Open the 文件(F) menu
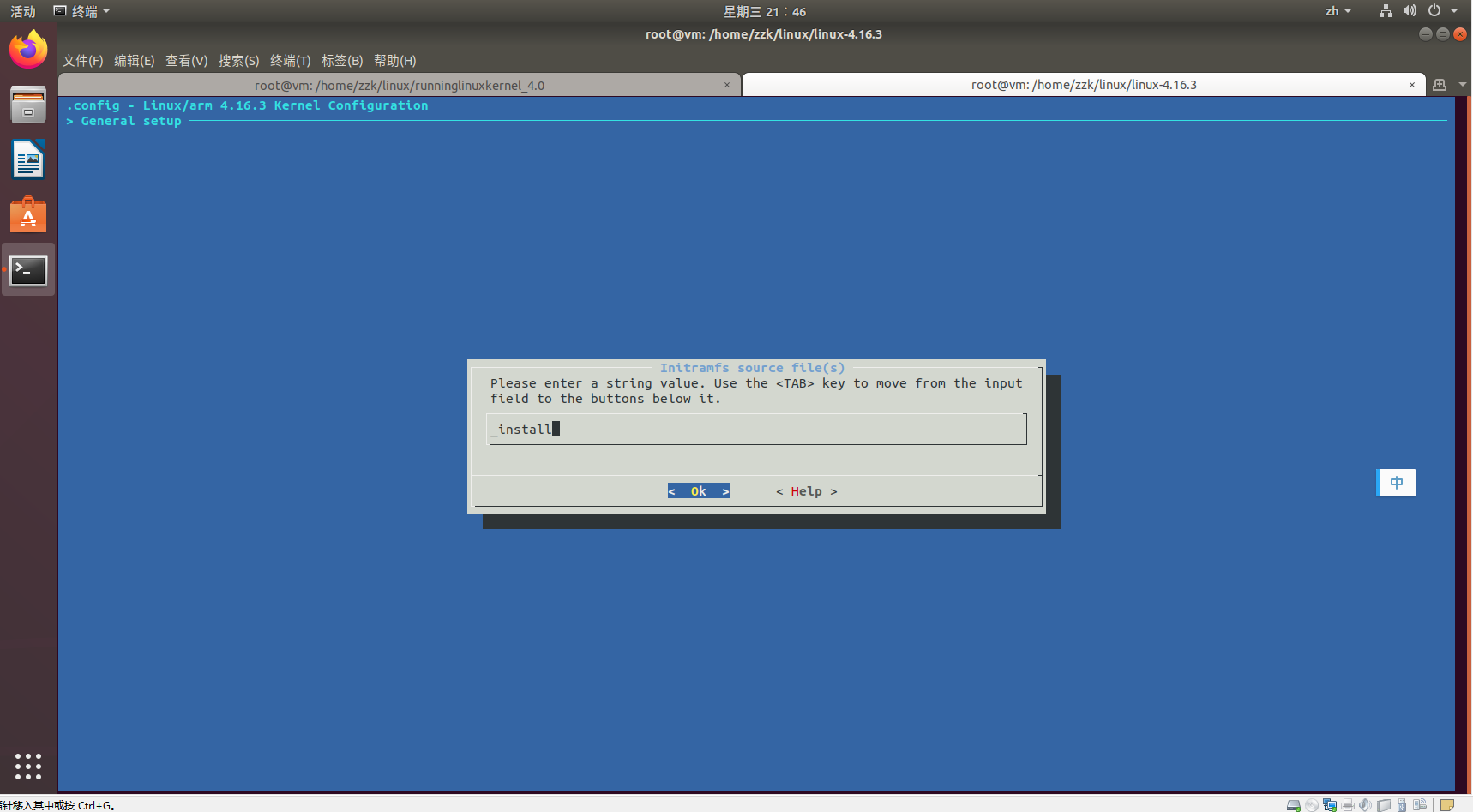Screen dimensions: 1473x812 (81, 61)
